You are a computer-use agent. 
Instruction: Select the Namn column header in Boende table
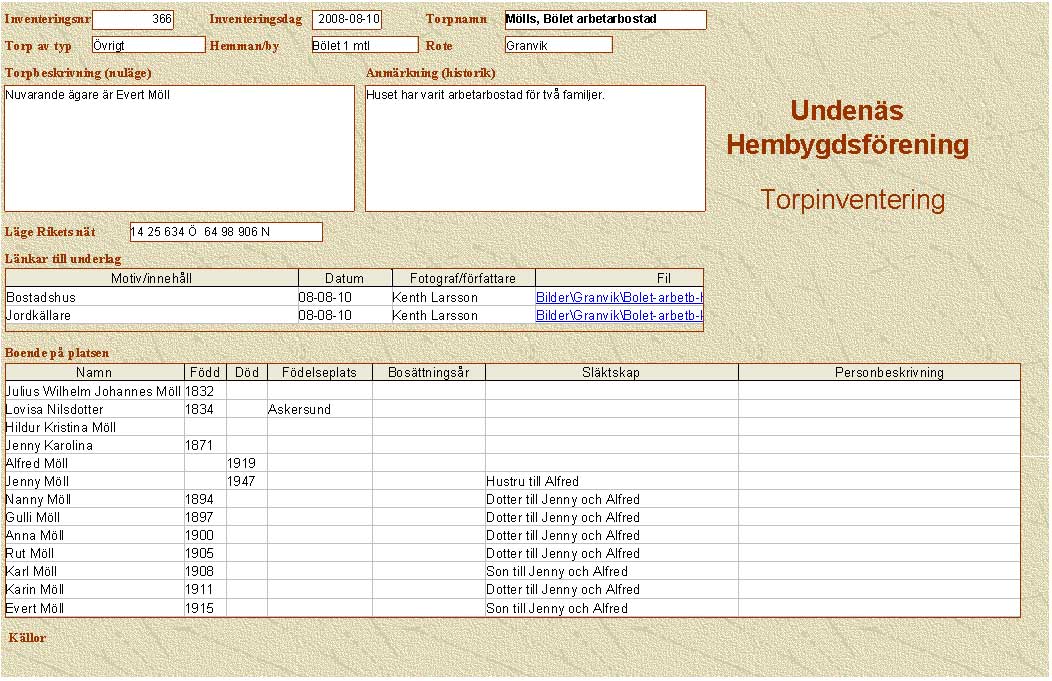(x=94, y=372)
